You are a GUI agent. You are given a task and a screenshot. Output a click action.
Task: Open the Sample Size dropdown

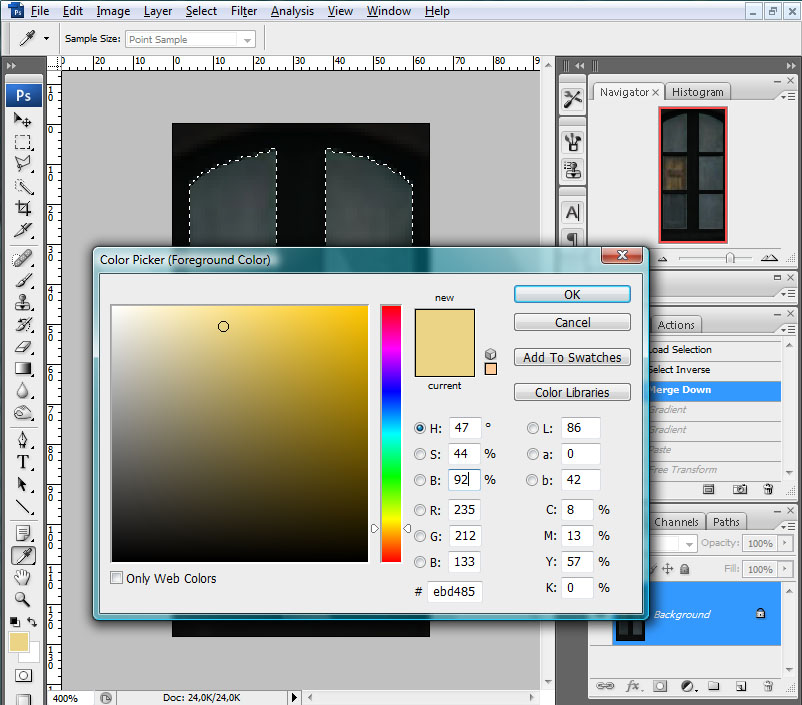[x=246, y=40]
